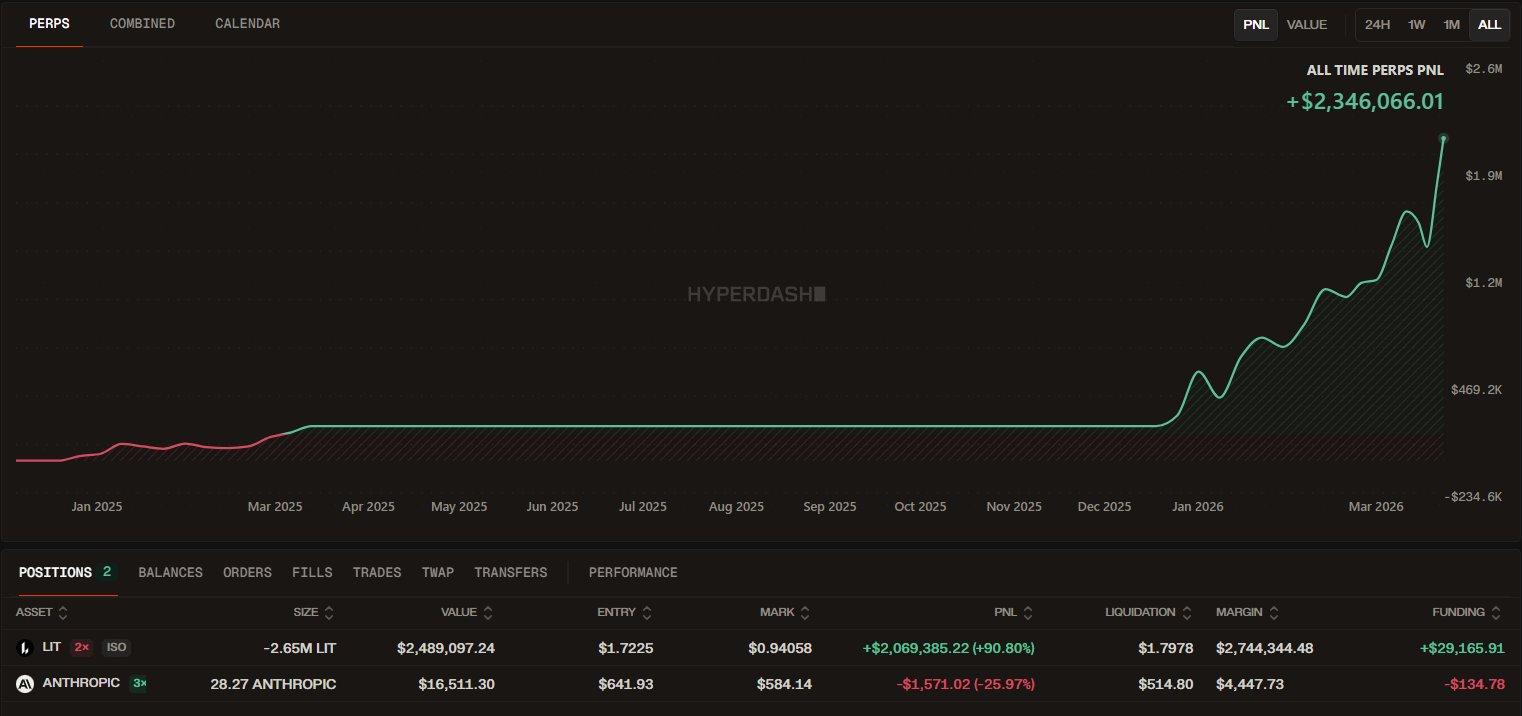Image resolution: width=1522 pixels, height=716 pixels.
Task: Sort by Asset column arrows
Action: click(x=63, y=612)
